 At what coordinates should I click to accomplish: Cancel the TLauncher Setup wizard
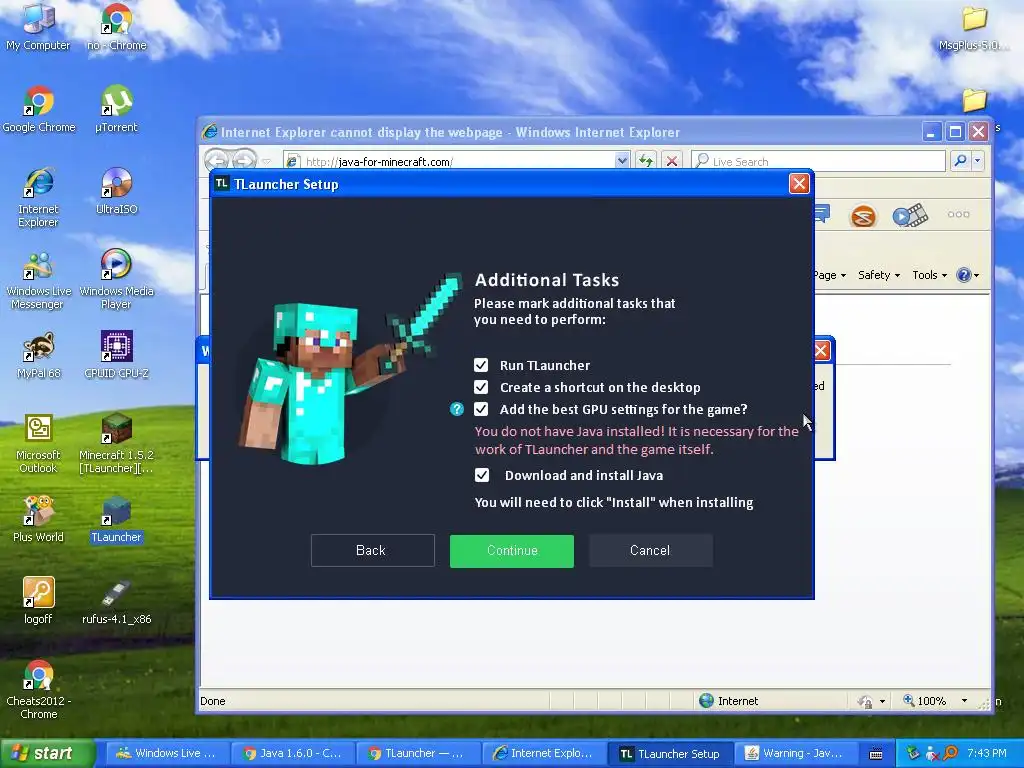(650, 551)
